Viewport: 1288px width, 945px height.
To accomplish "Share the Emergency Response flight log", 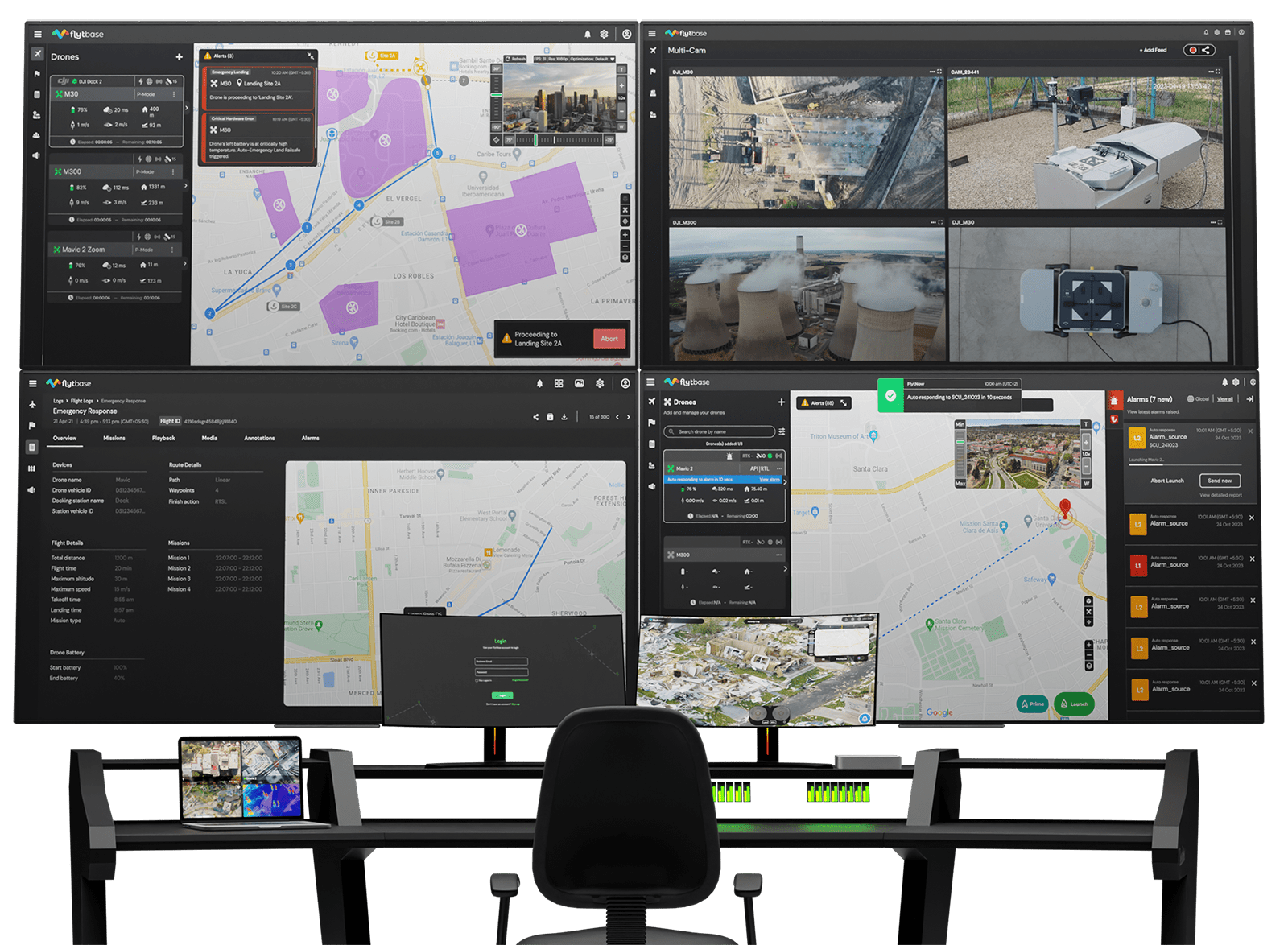I will tap(536, 417).
